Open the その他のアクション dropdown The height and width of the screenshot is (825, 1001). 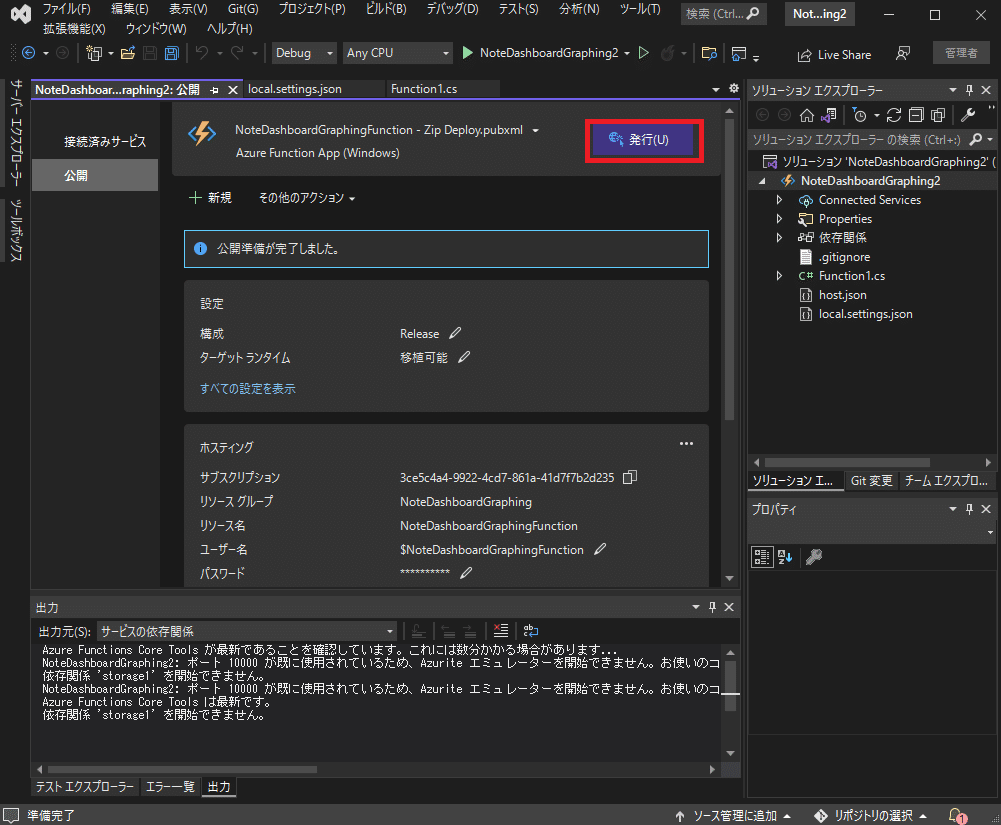pyautogui.click(x=306, y=198)
